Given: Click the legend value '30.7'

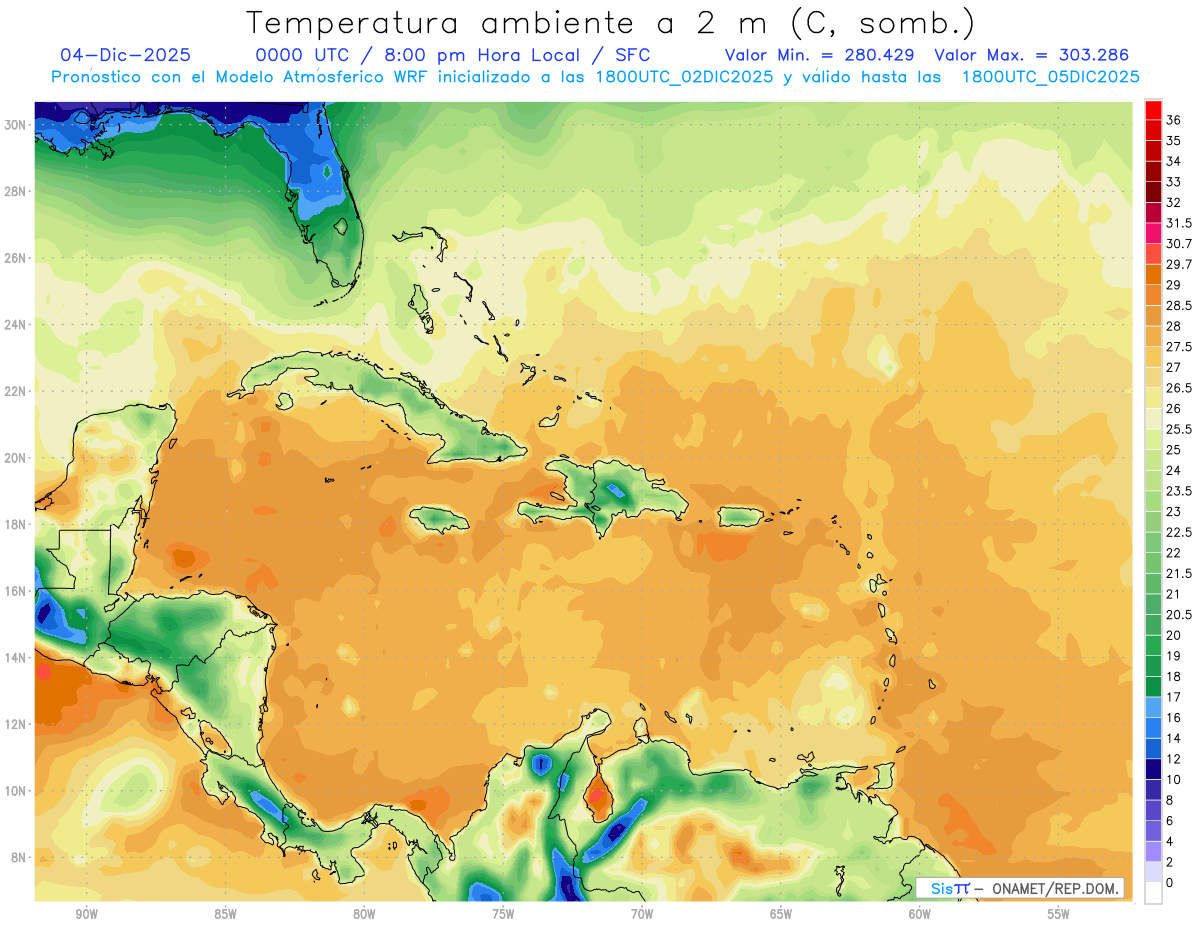Looking at the screenshot, I should coord(1179,244).
